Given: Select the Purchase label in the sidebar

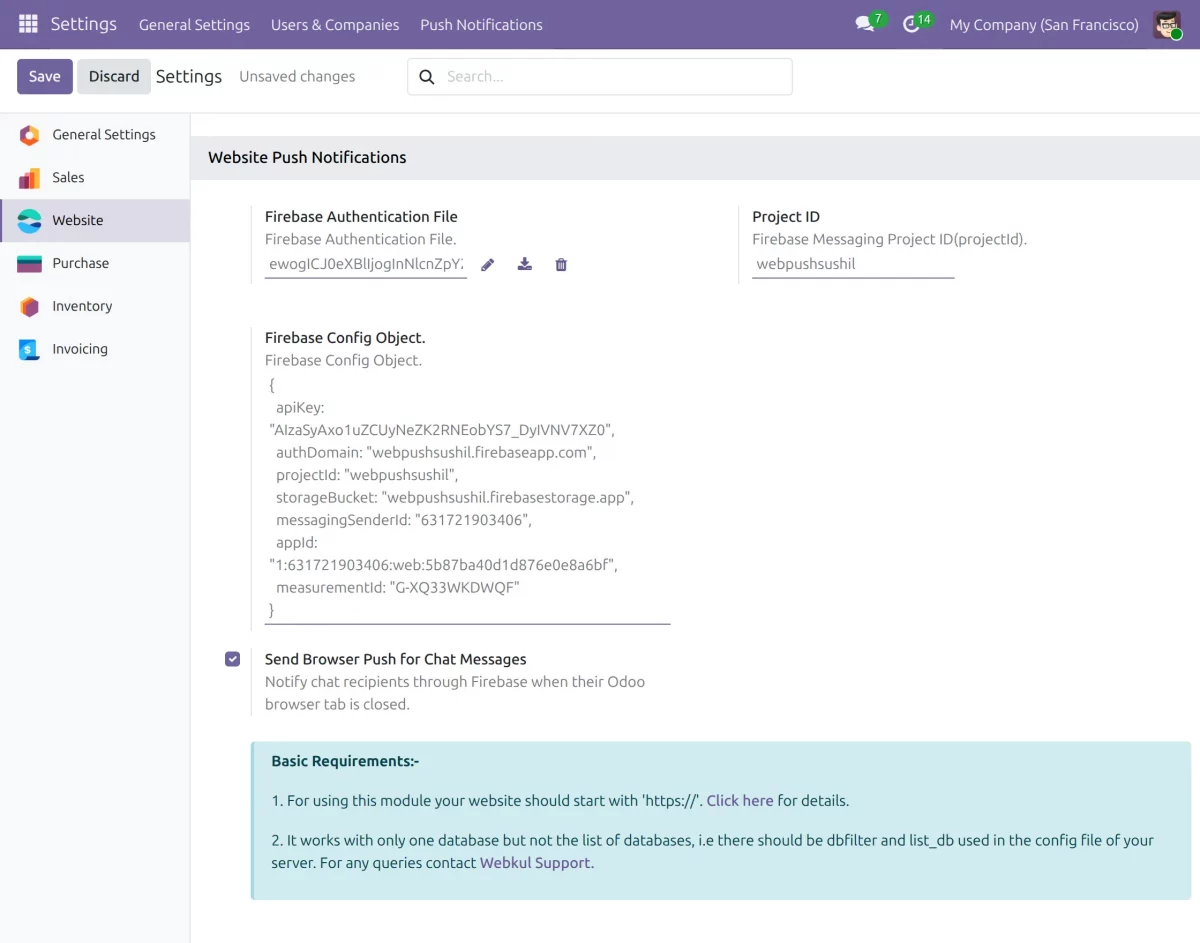Looking at the screenshot, I should pyautogui.click(x=81, y=264).
